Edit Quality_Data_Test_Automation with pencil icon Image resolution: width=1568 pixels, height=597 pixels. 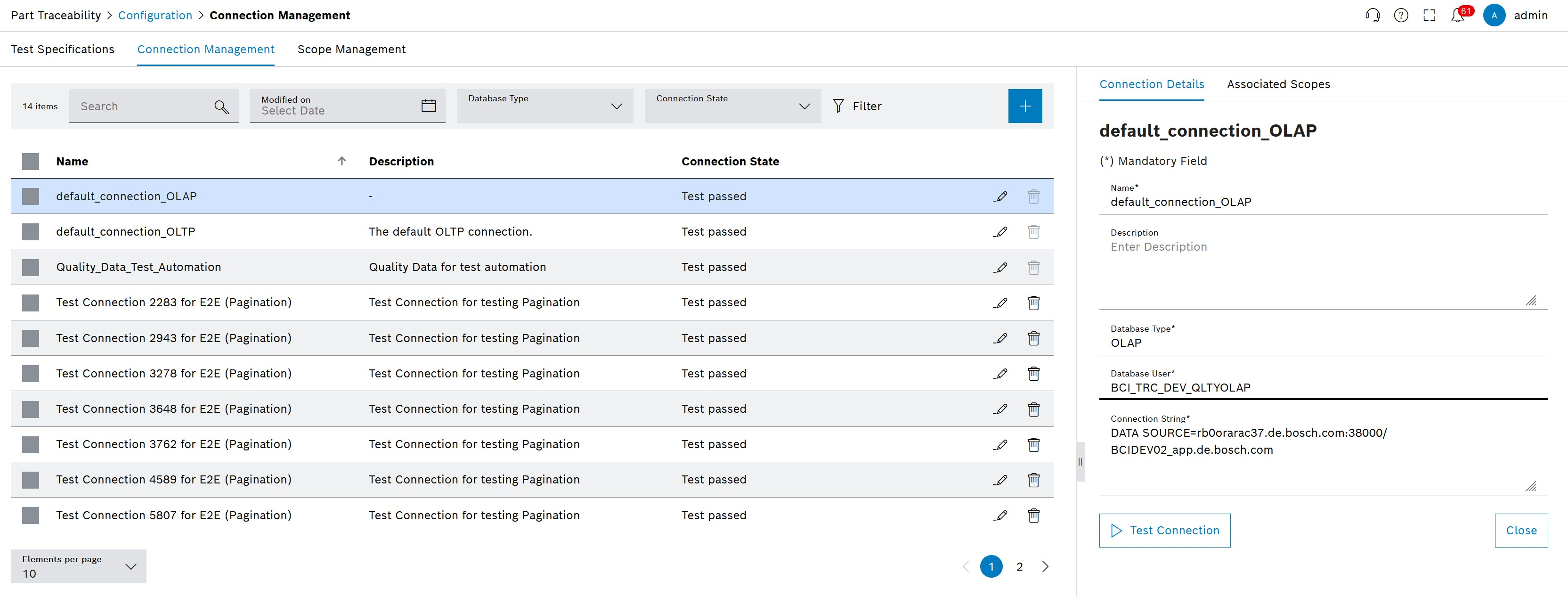tap(1000, 267)
